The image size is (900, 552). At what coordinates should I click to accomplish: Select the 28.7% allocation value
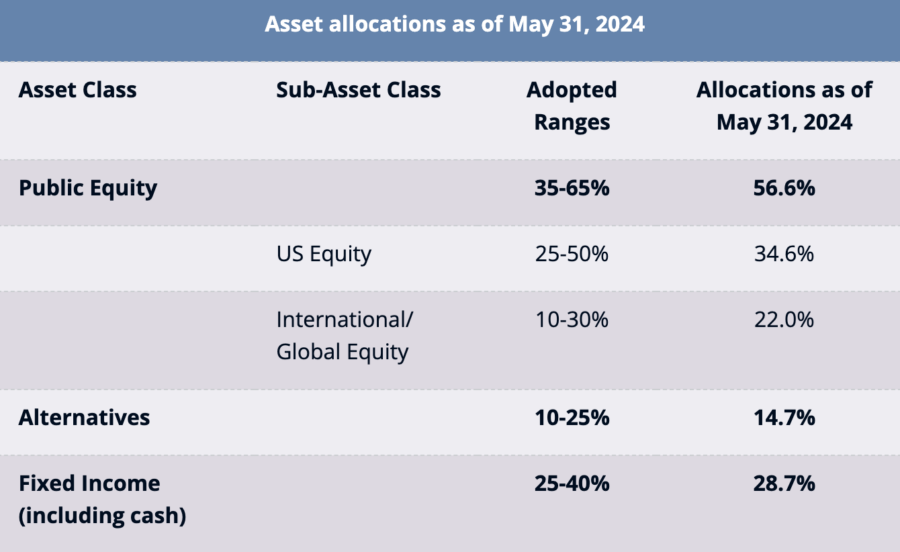(784, 484)
